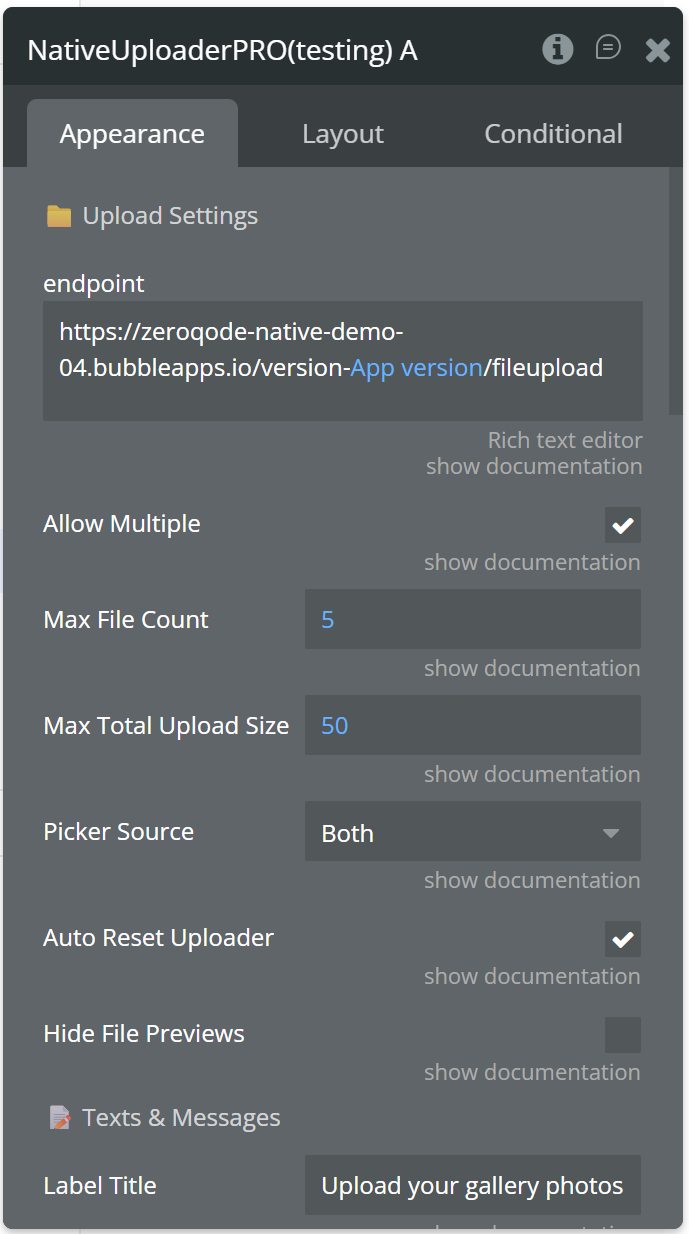The image size is (689, 1234).
Task: Click the comment bubble icon
Action: point(608,48)
